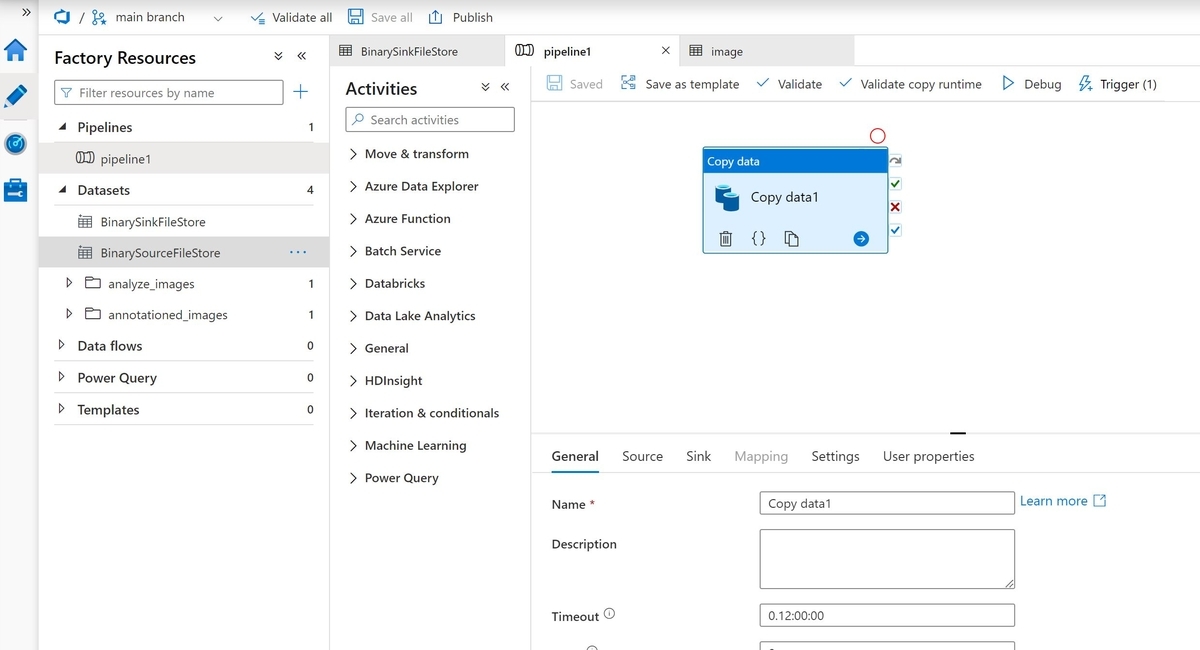1200x650 pixels.
Task: Click Validate copy runtime
Action: tap(910, 84)
